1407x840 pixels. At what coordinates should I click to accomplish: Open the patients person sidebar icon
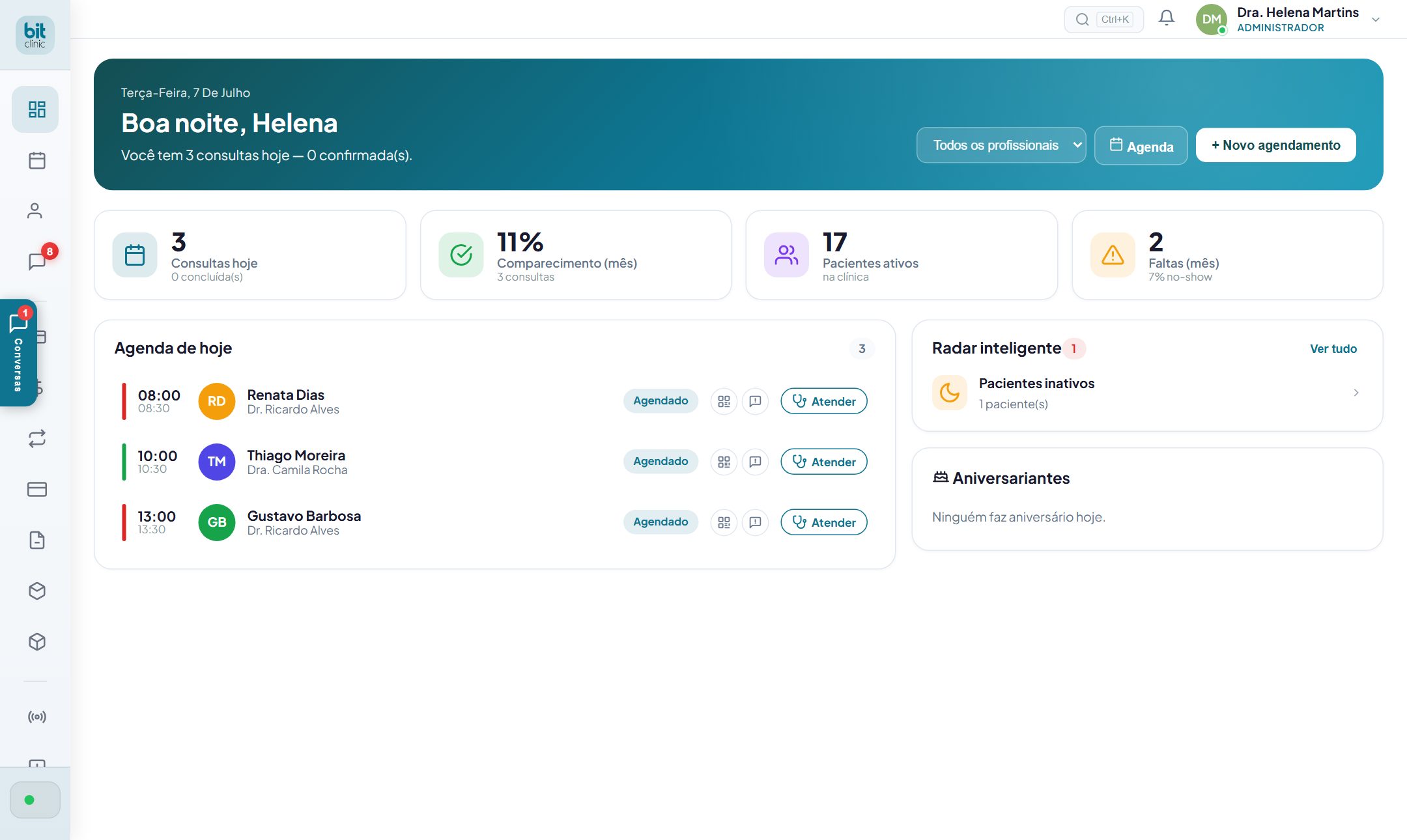pos(35,211)
